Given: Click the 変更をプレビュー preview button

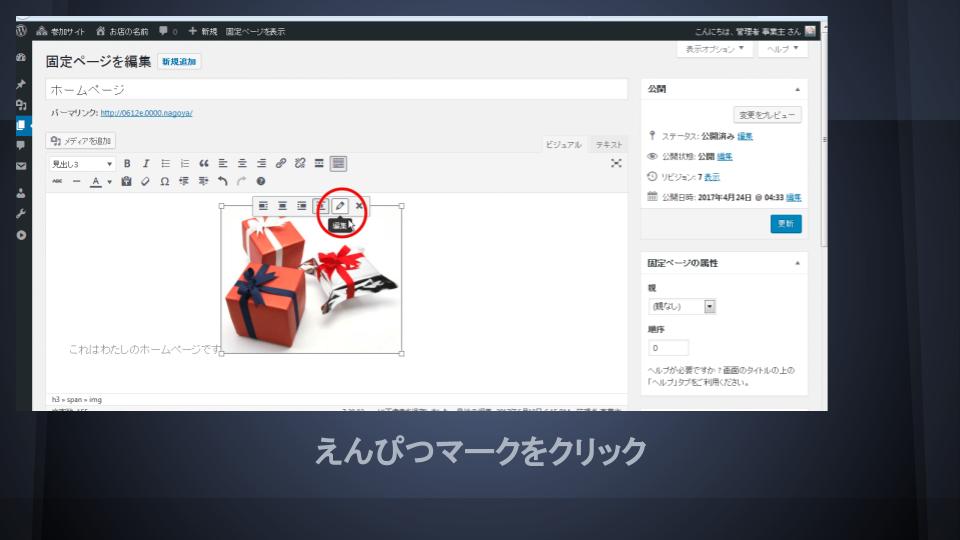Looking at the screenshot, I should click(x=767, y=115).
